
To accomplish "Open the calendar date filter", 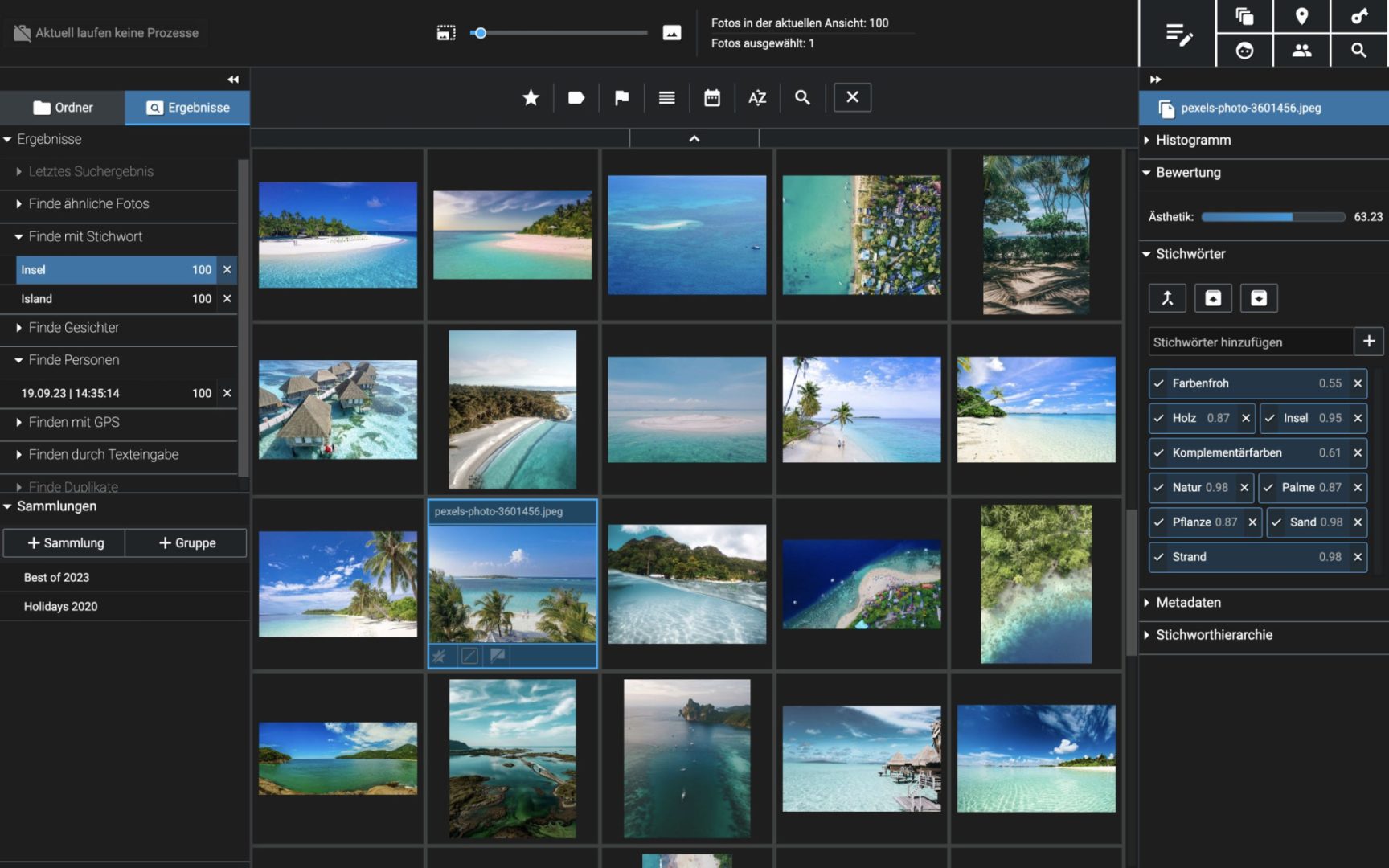I will pos(711,98).
